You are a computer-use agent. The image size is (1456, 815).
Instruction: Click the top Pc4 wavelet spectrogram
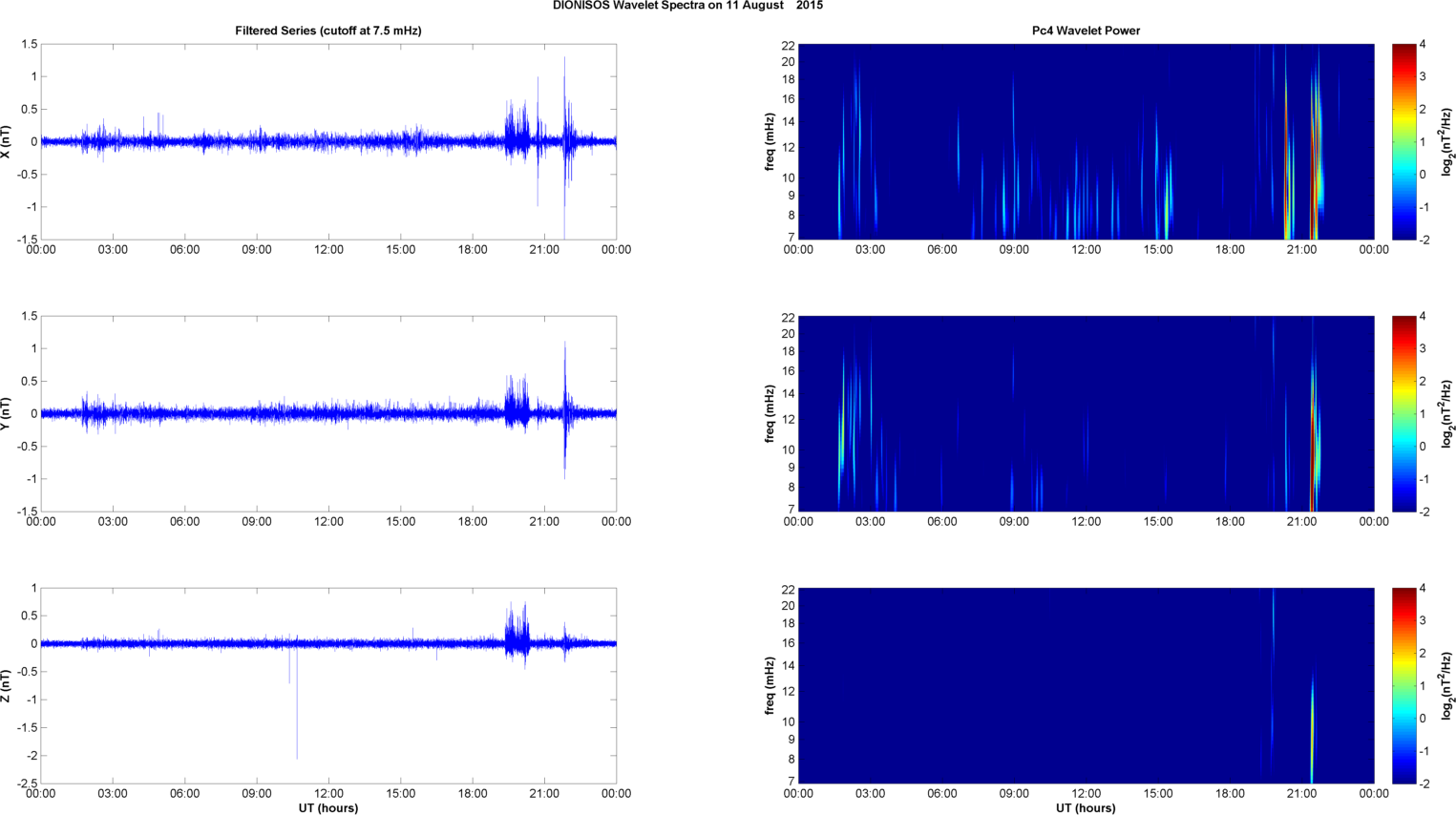click(1086, 141)
